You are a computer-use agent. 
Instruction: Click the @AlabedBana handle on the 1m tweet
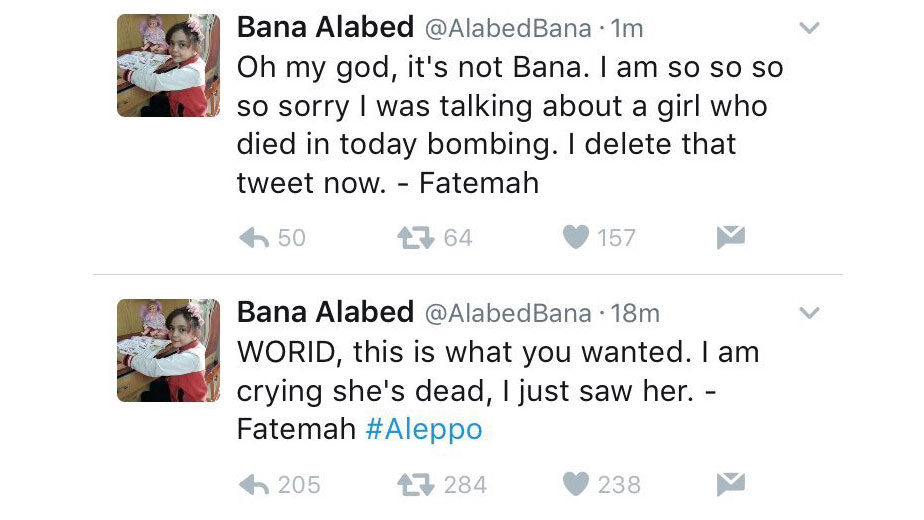click(509, 29)
